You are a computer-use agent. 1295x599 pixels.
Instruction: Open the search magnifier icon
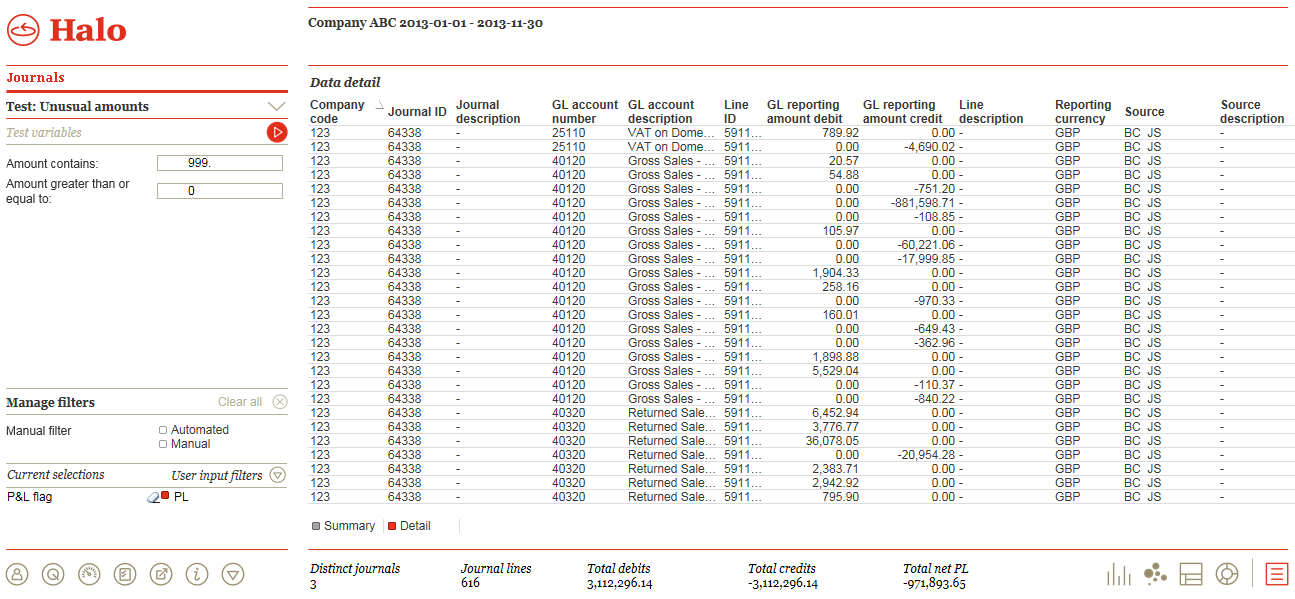[53, 574]
